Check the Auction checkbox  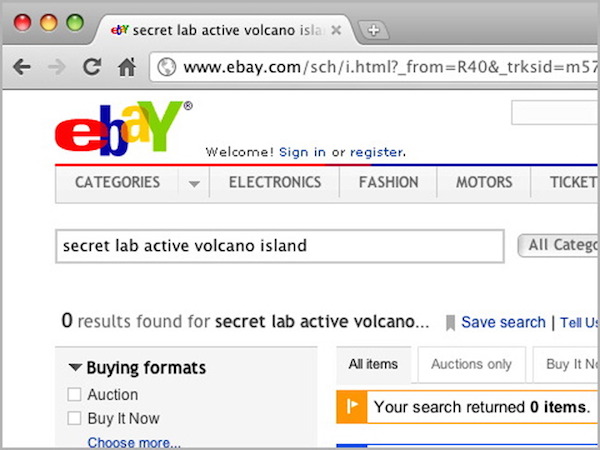(74, 394)
